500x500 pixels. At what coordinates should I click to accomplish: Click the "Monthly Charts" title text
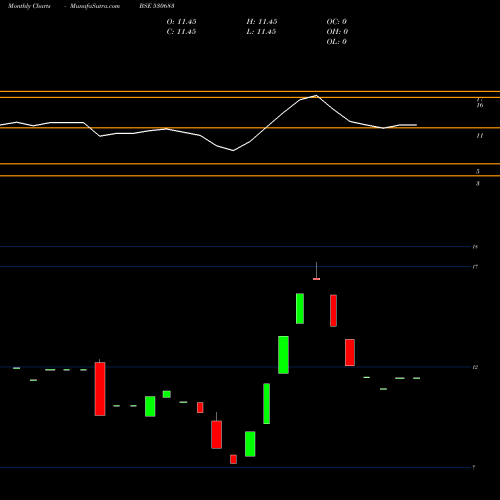(x=29, y=6)
